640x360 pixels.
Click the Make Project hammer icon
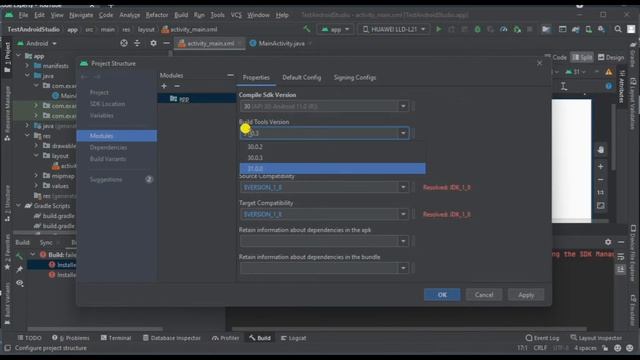coord(307,29)
